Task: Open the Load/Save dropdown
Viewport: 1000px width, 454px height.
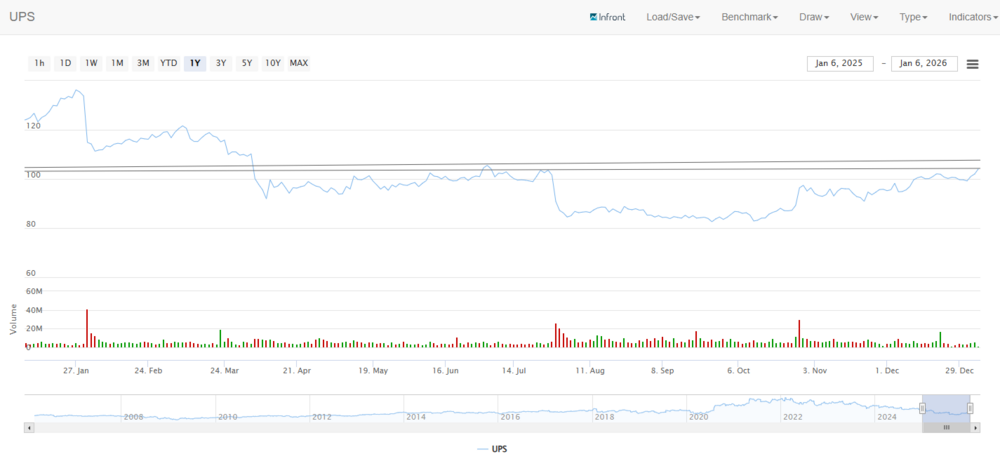Action: pyautogui.click(x=673, y=17)
